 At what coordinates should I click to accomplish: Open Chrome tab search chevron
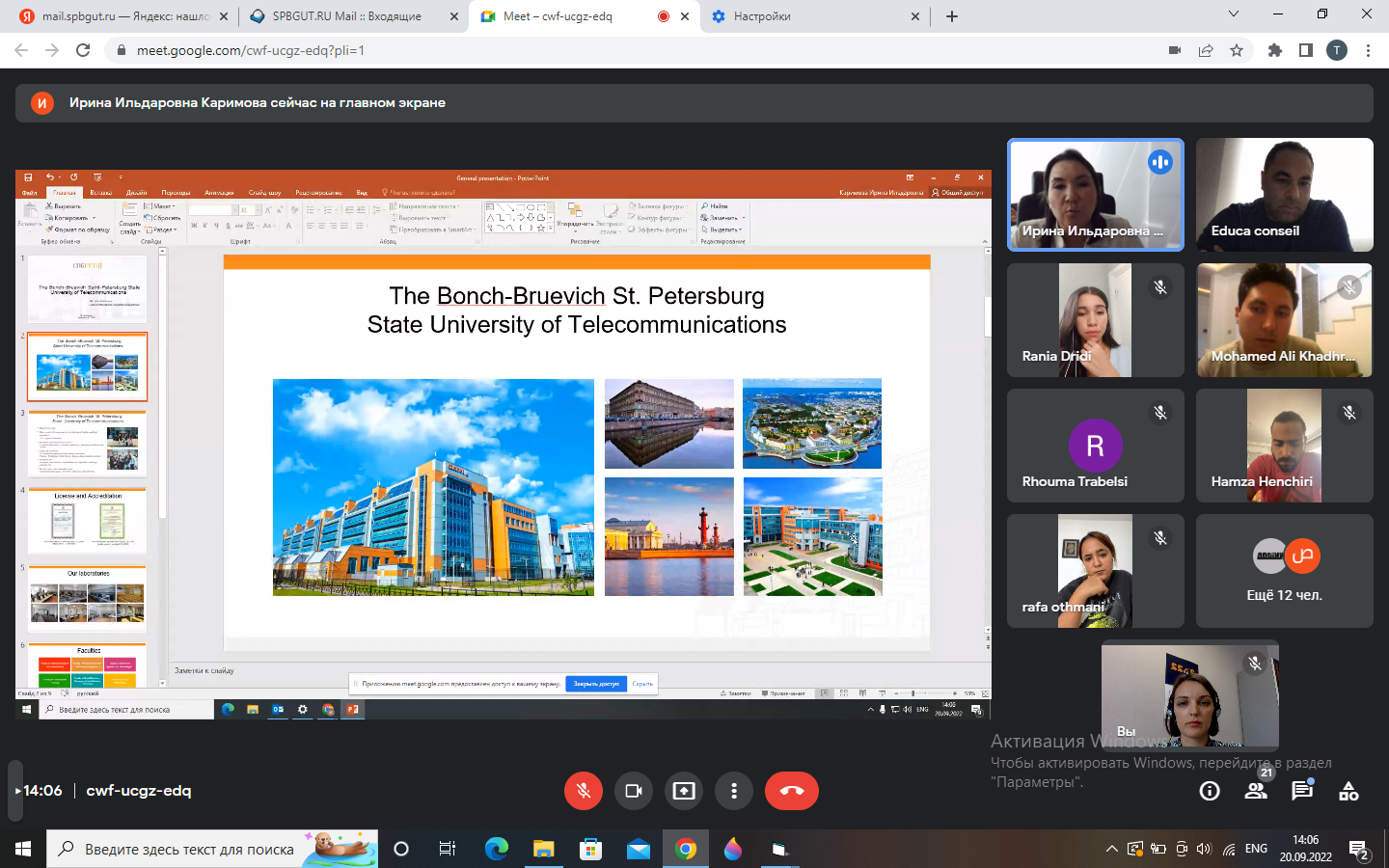[1234, 14]
